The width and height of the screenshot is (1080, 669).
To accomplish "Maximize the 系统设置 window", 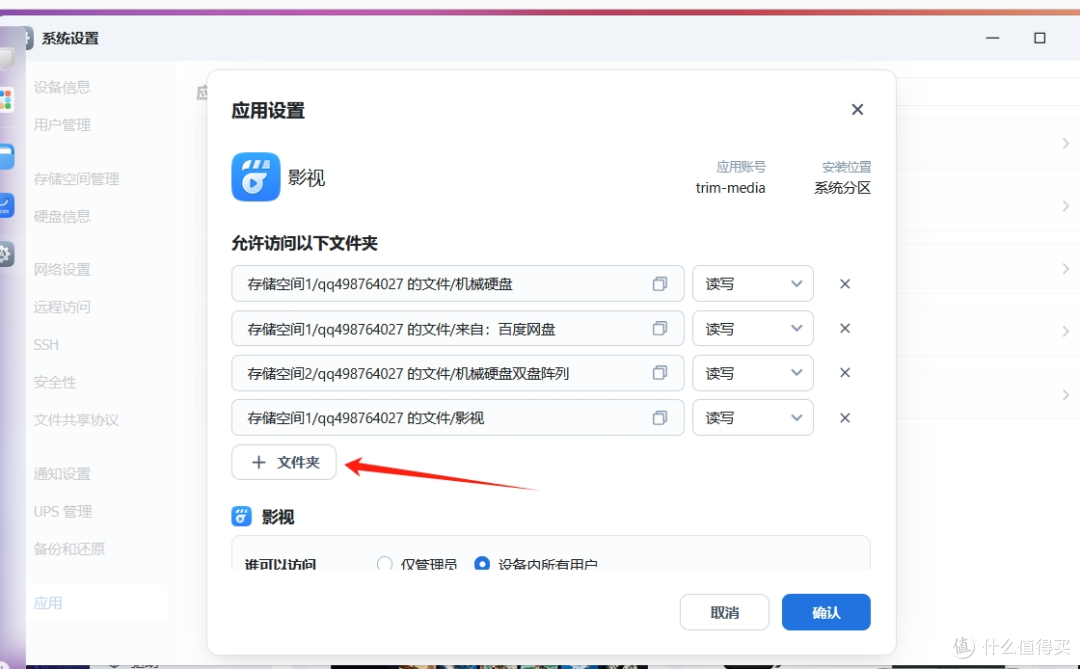I will tap(1040, 38).
